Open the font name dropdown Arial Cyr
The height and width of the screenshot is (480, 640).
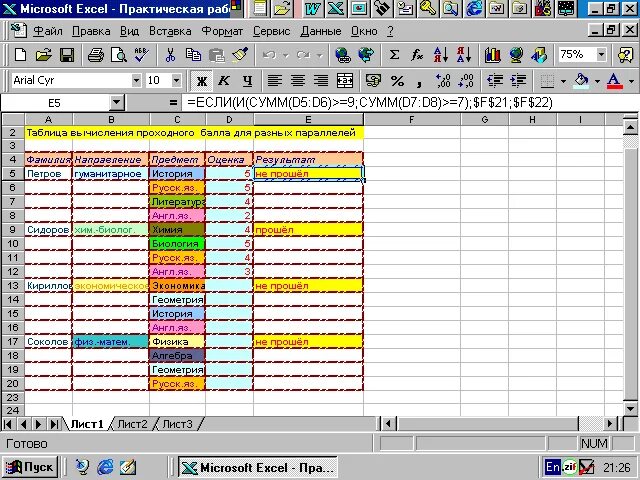136,80
